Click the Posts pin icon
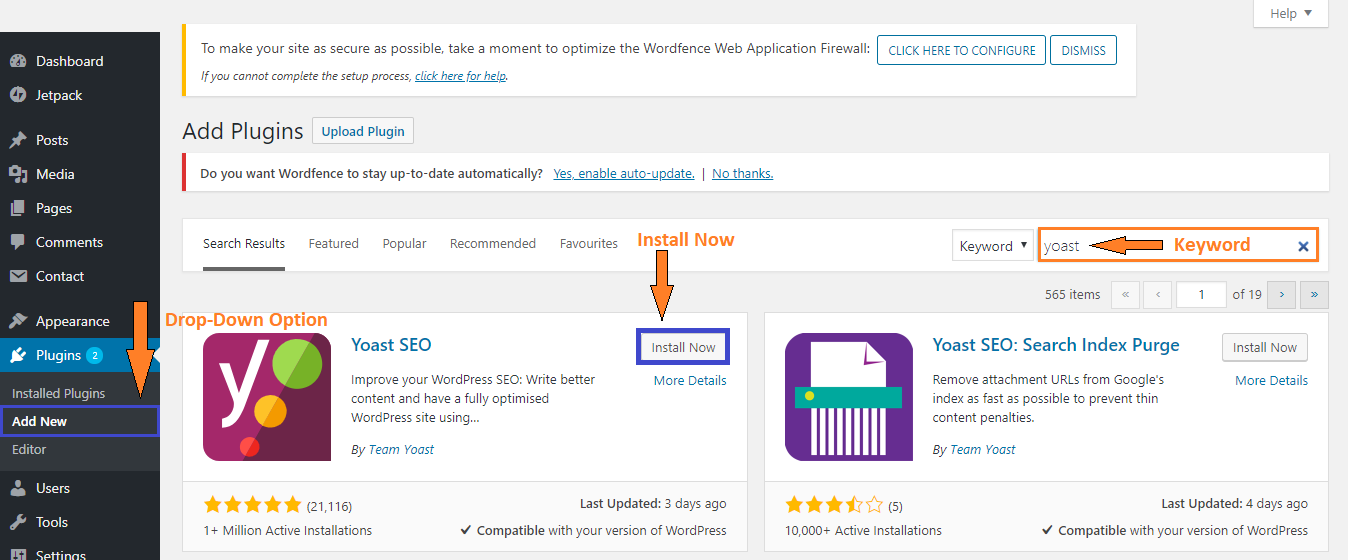1348x560 pixels. [17, 140]
